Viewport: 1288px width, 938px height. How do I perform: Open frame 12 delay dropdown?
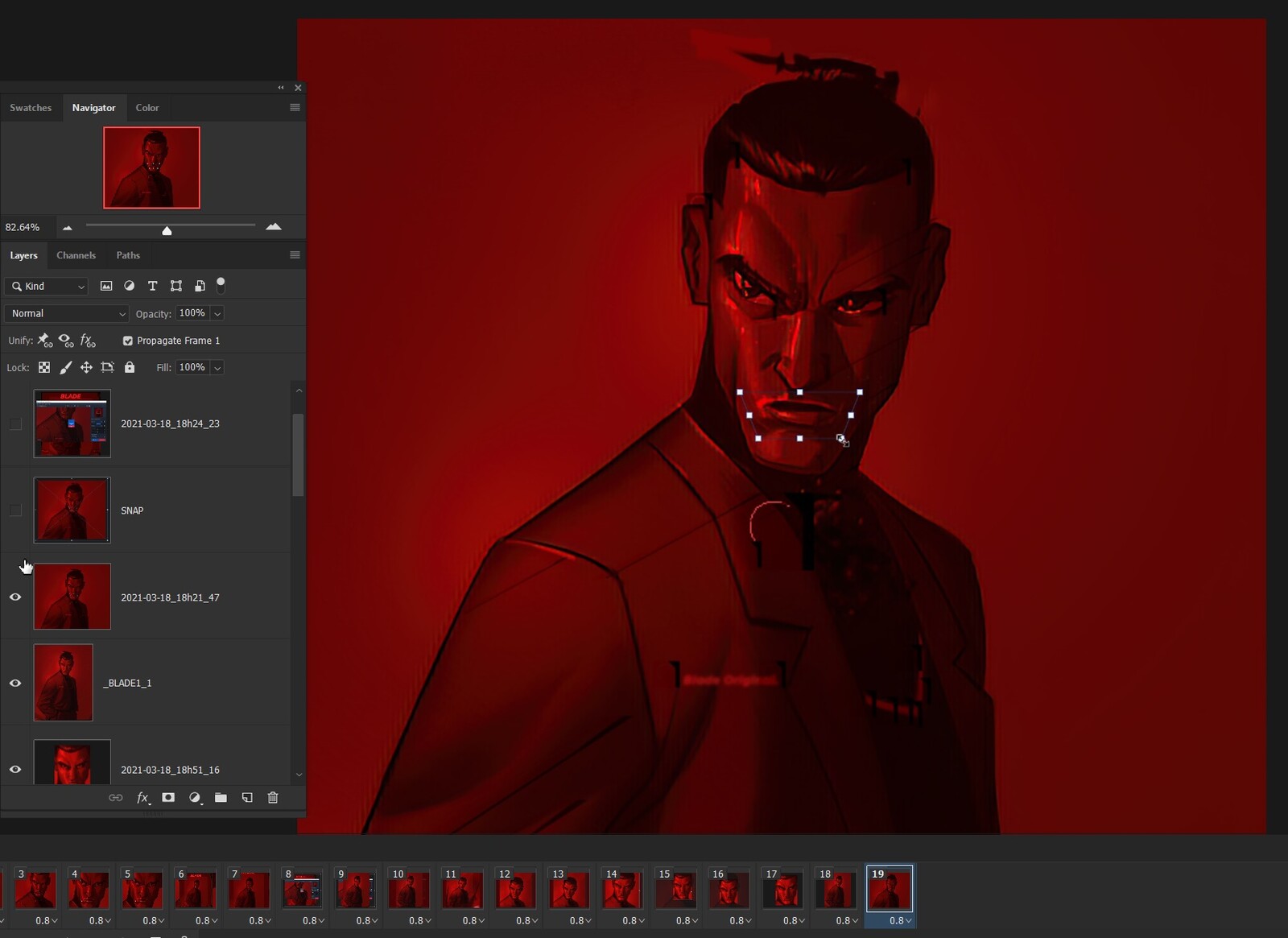[527, 920]
